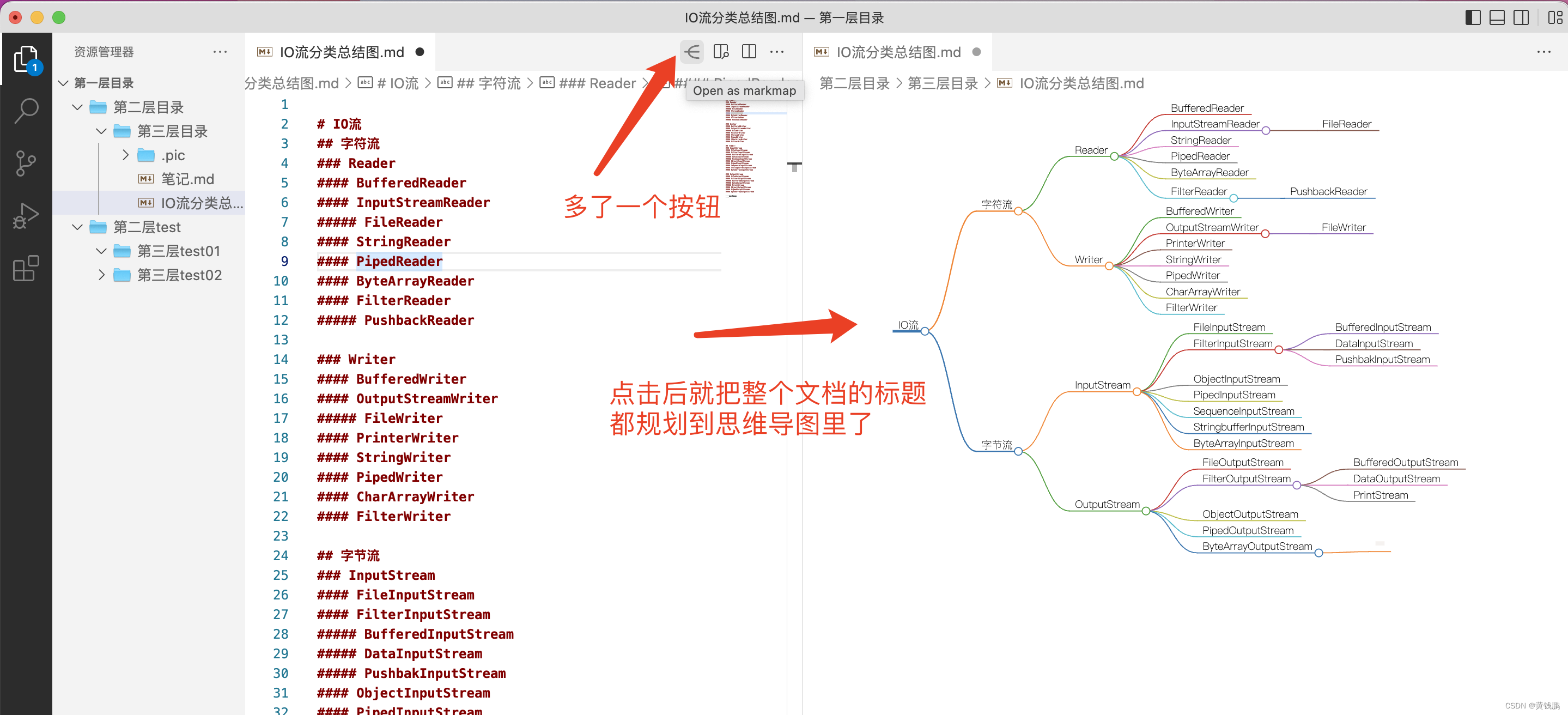The image size is (1568, 715).
Task: Toggle primary side bar layout icon
Action: (x=1473, y=17)
